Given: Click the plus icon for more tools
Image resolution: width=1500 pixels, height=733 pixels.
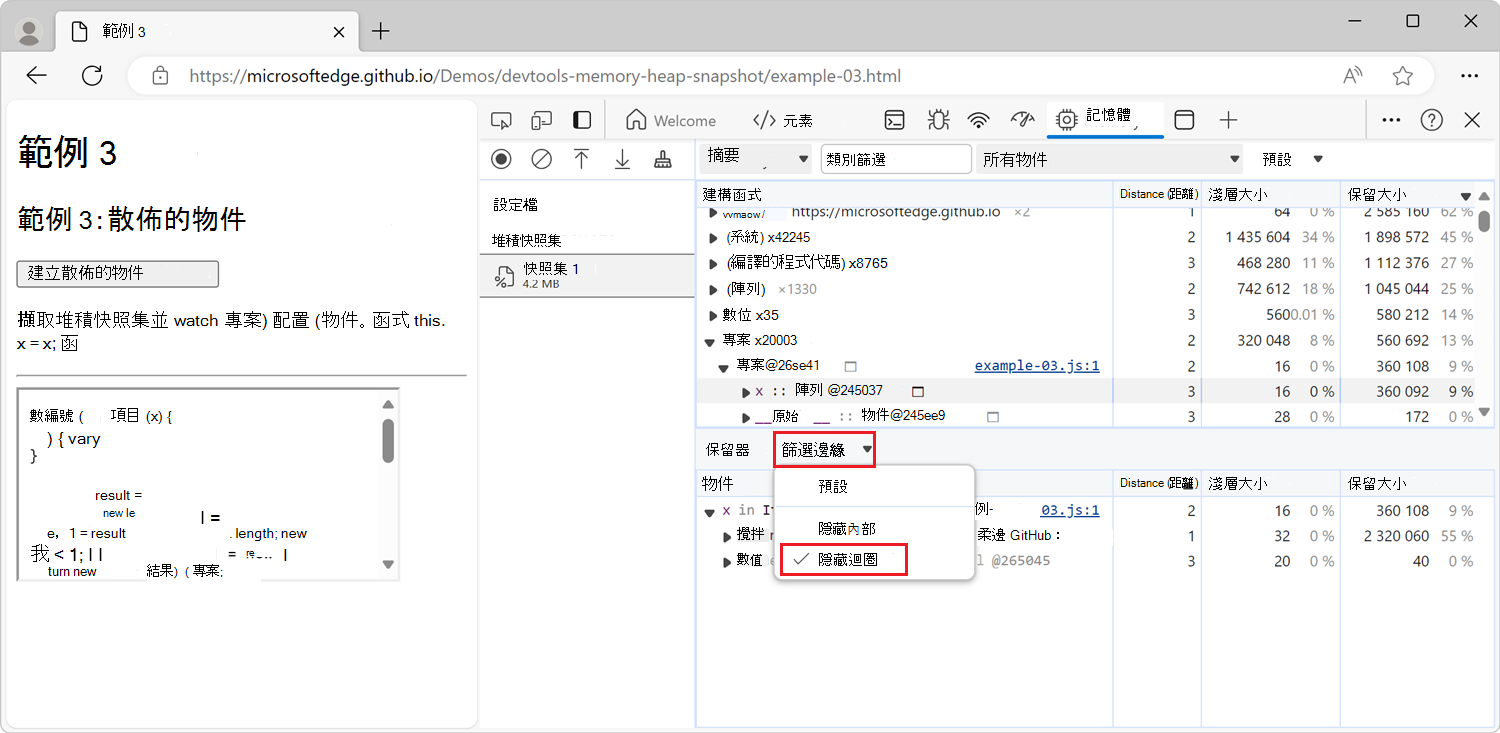Looking at the screenshot, I should point(1229,121).
